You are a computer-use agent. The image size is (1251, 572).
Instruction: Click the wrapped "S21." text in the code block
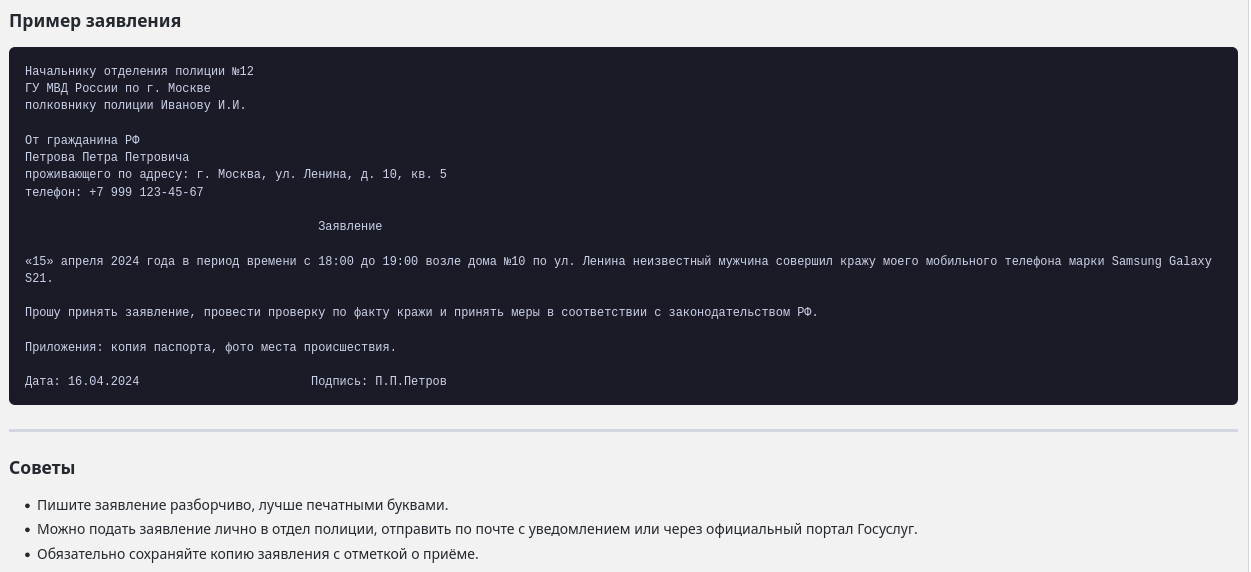(x=39, y=279)
